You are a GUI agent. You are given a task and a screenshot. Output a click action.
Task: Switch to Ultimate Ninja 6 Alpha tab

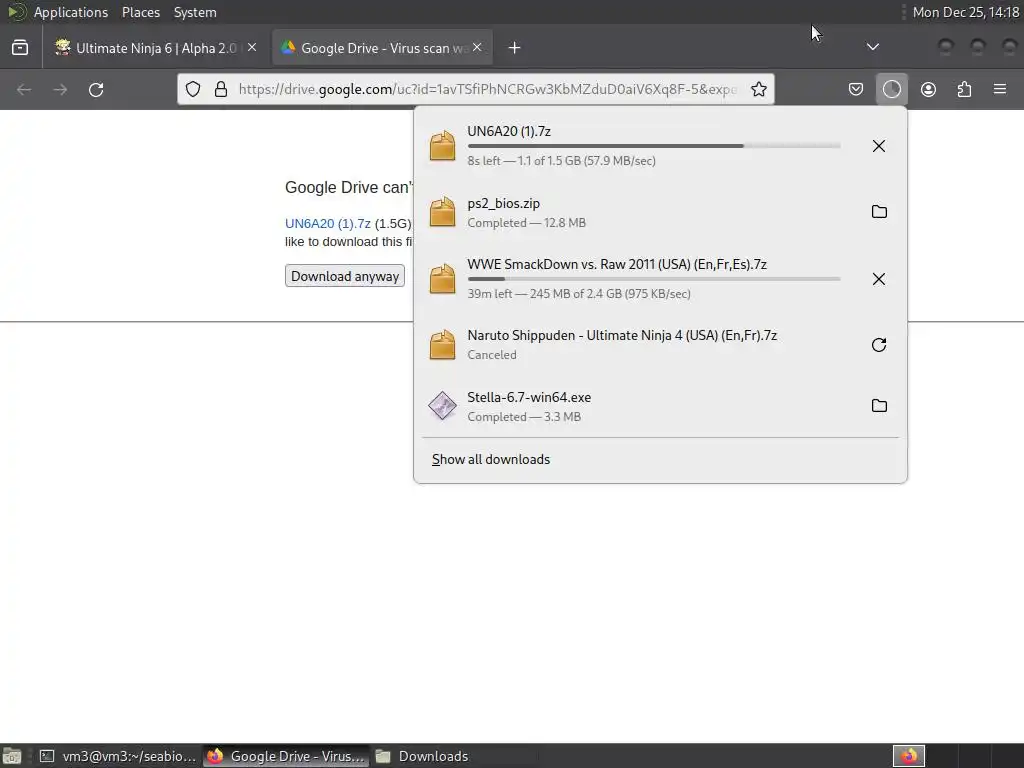pos(155,48)
